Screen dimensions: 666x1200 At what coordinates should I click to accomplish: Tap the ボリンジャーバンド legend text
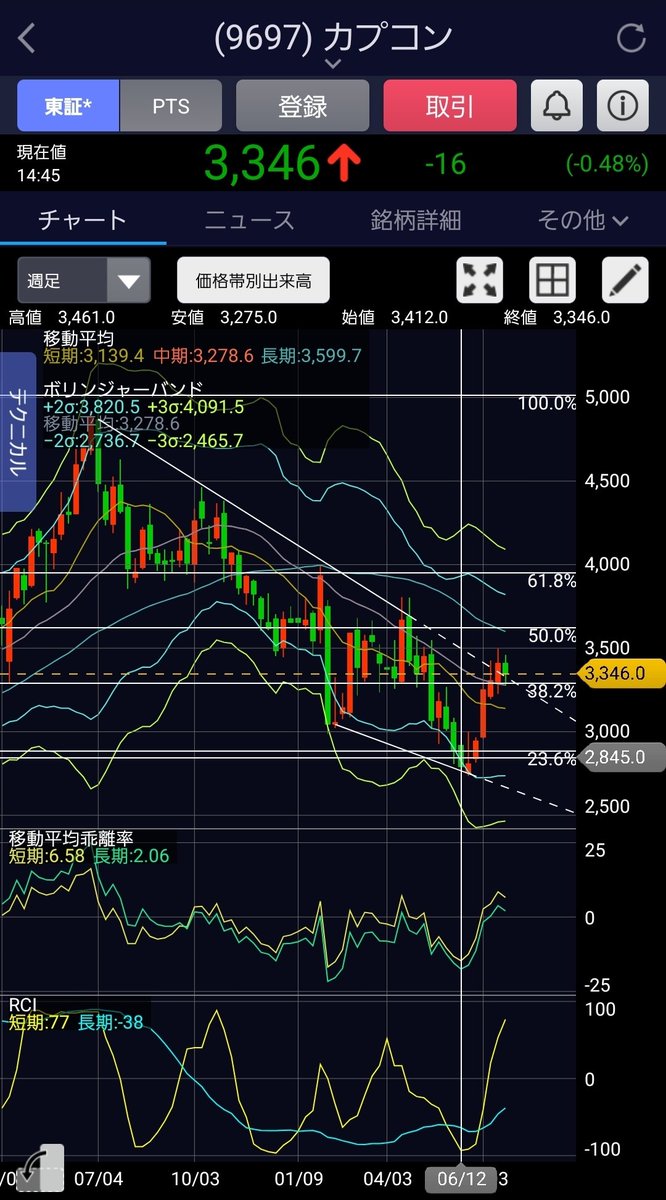coord(123,389)
